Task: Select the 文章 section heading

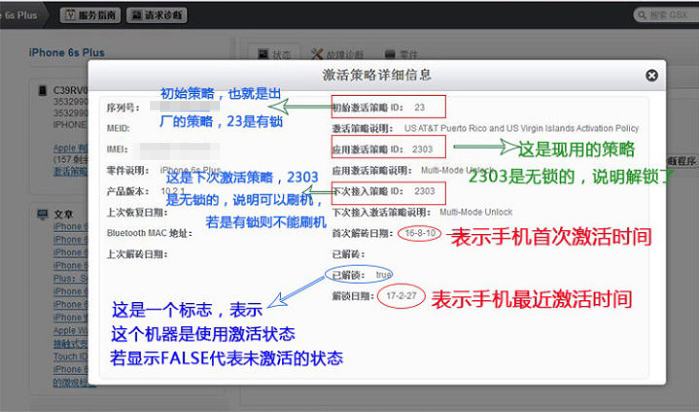Action: [x=63, y=214]
